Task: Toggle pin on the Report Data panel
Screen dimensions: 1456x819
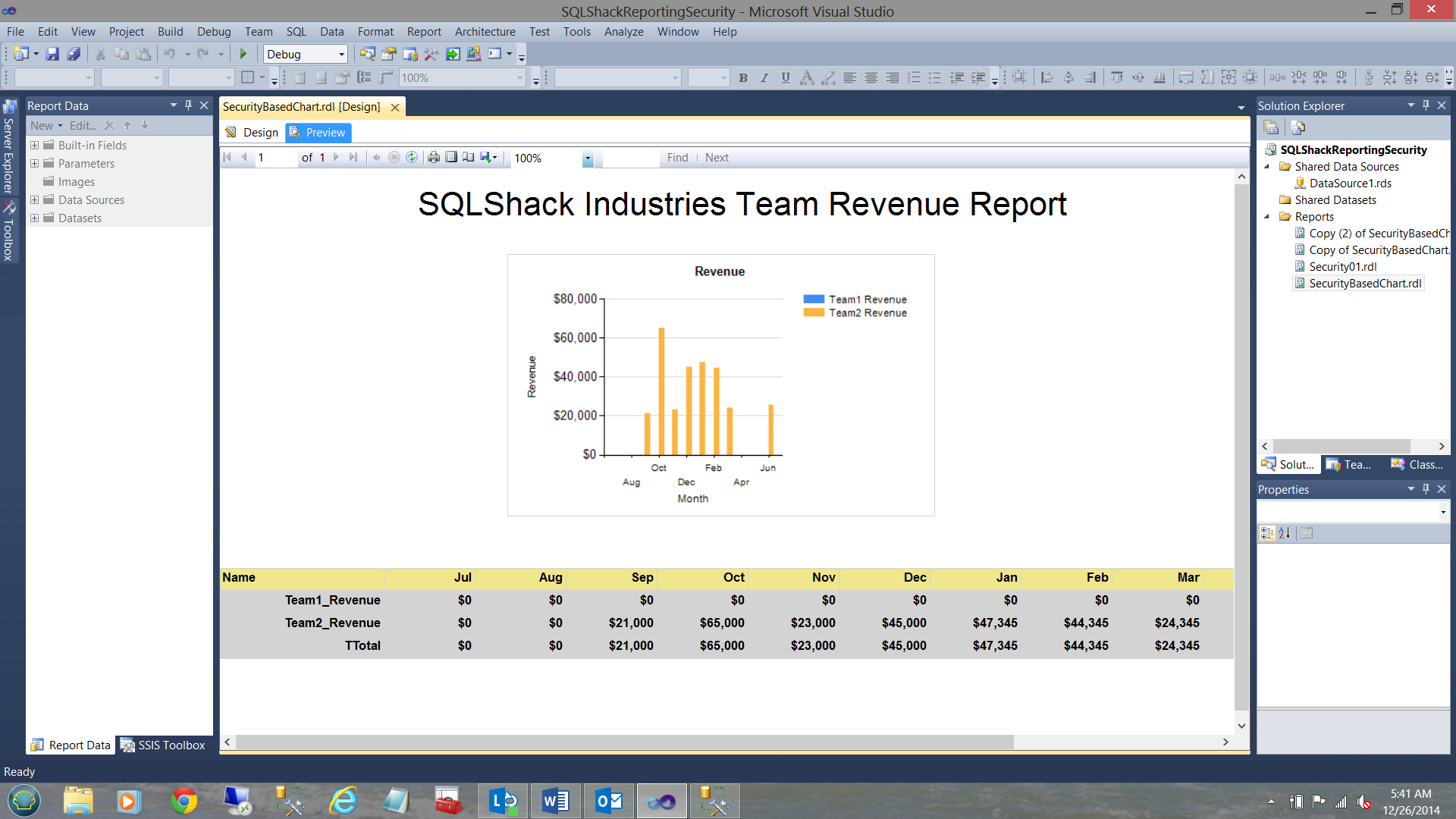Action: coord(189,105)
